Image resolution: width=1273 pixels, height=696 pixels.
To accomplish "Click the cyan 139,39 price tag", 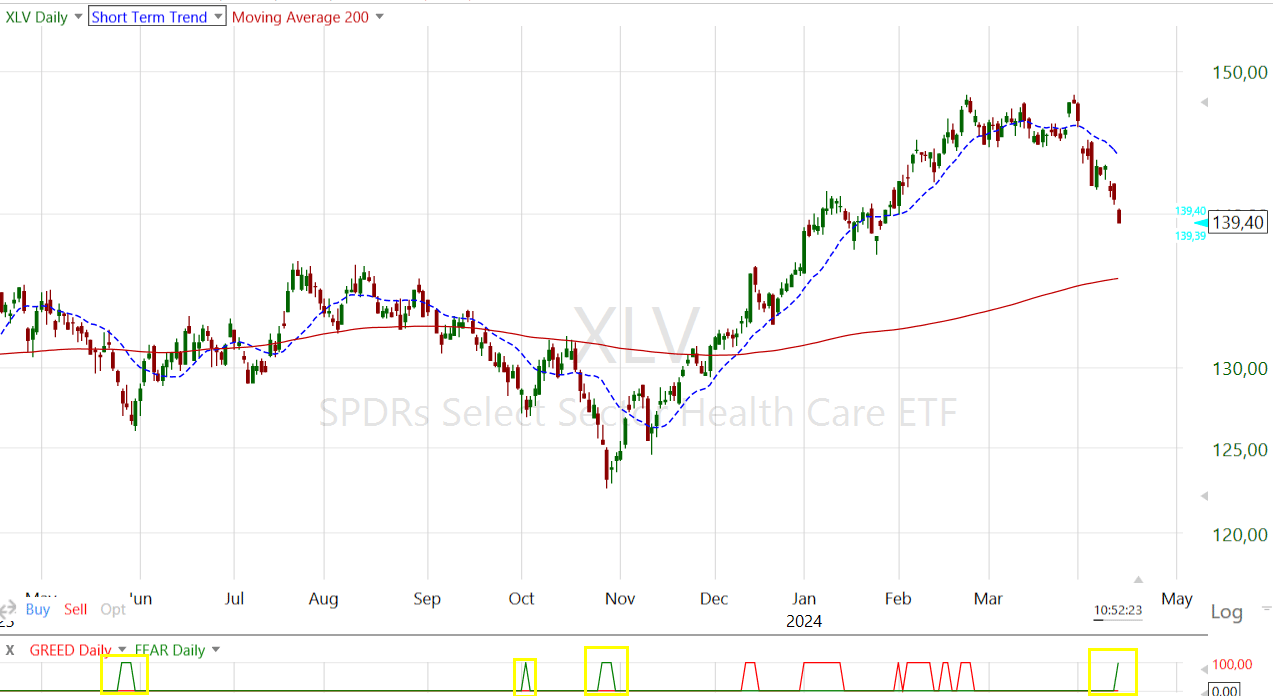I will pos(1190,236).
